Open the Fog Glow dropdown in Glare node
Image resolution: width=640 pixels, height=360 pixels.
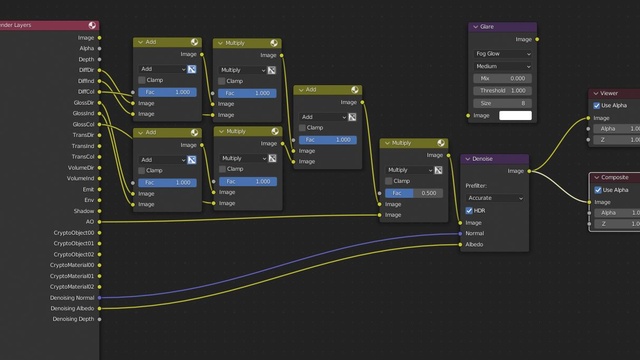(x=502, y=54)
